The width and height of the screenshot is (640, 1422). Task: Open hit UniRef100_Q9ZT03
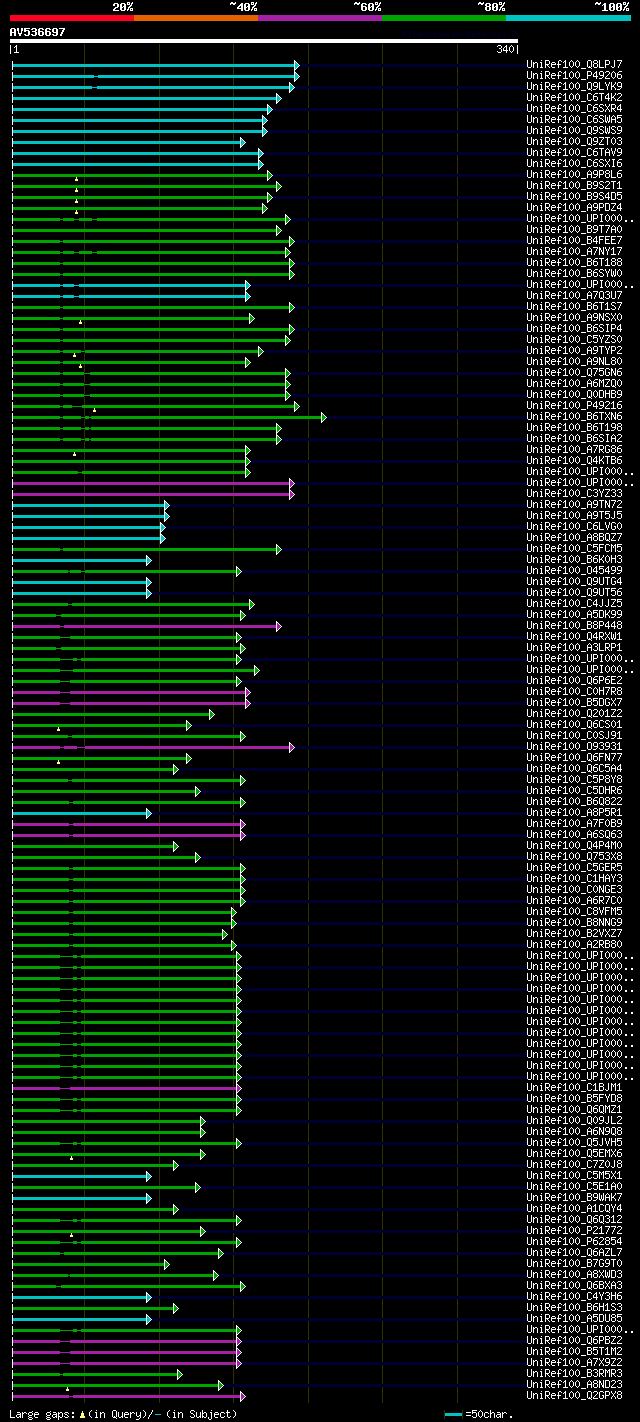[575, 141]
